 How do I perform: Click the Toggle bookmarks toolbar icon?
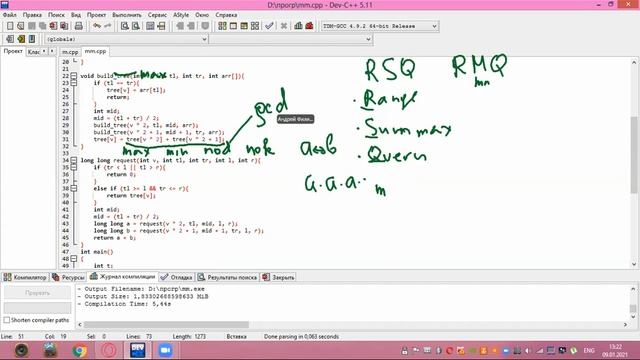[x=21, y=39]
